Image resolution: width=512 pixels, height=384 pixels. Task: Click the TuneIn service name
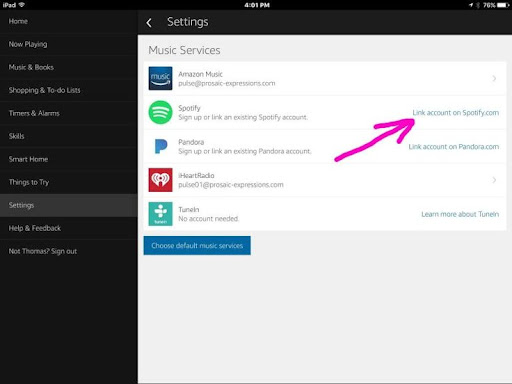pos(189,210)
